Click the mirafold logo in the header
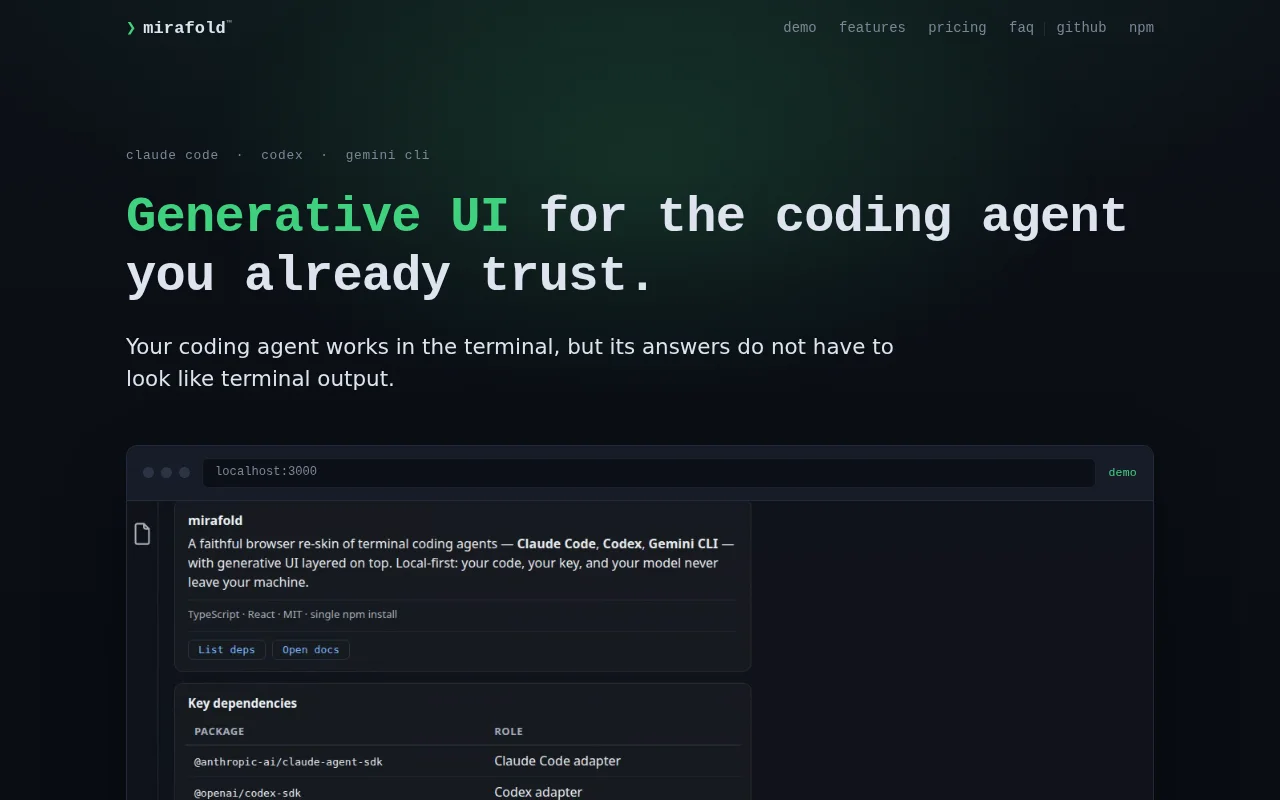1280x800 pixels. click(179, 28)
